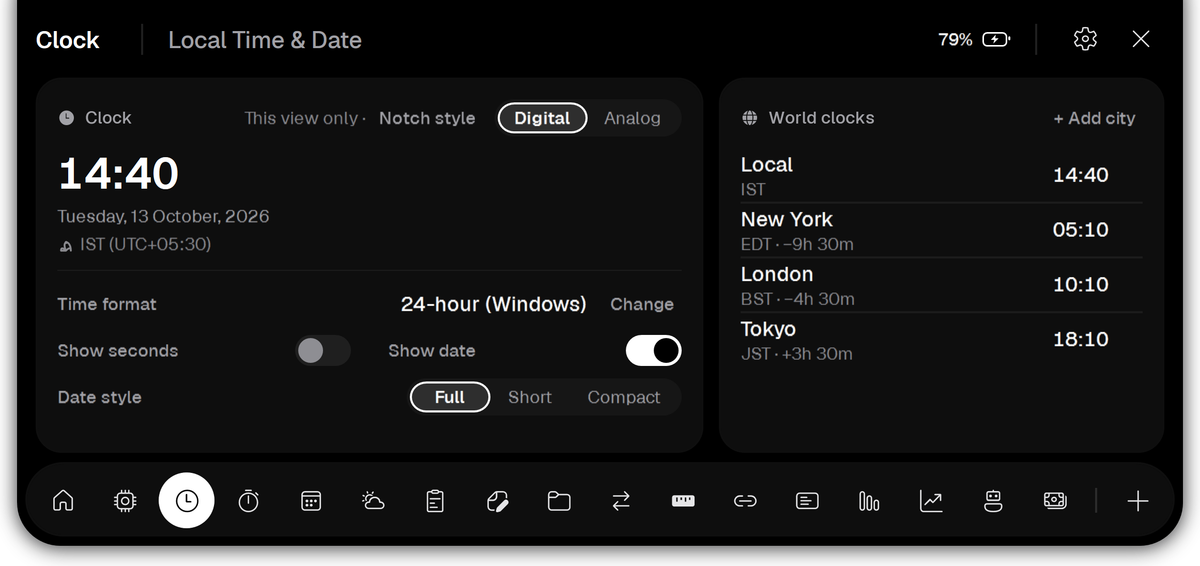Image resolution: width=1200 pixels, height=566 pixels.
Task: Click the 79% battery percentage
Action: click(x=955, y=40)
